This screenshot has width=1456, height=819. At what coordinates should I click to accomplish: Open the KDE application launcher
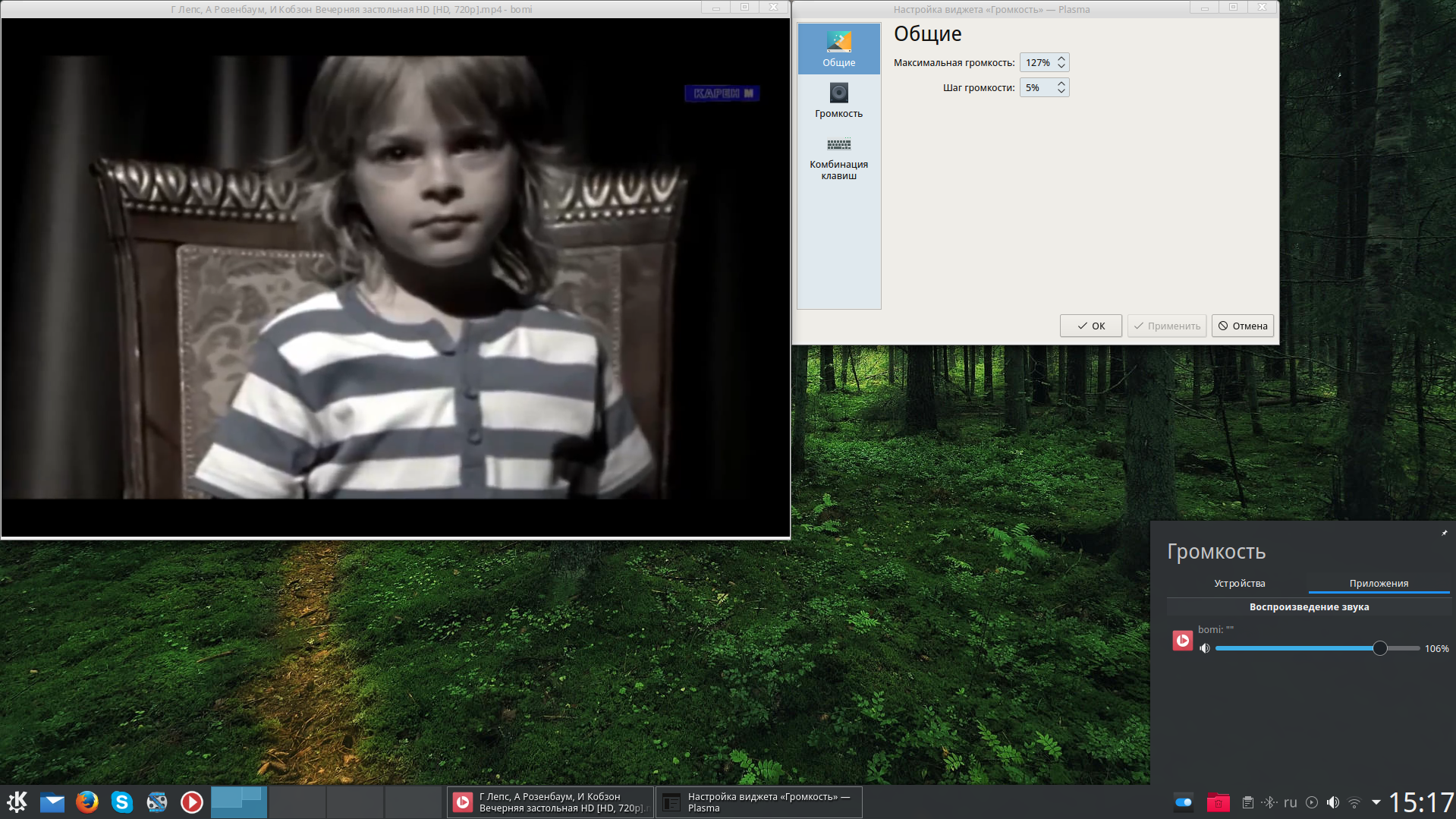17,802
